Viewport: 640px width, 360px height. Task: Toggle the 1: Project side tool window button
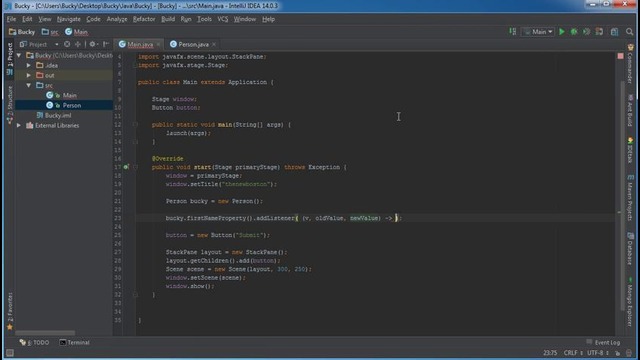10,59
